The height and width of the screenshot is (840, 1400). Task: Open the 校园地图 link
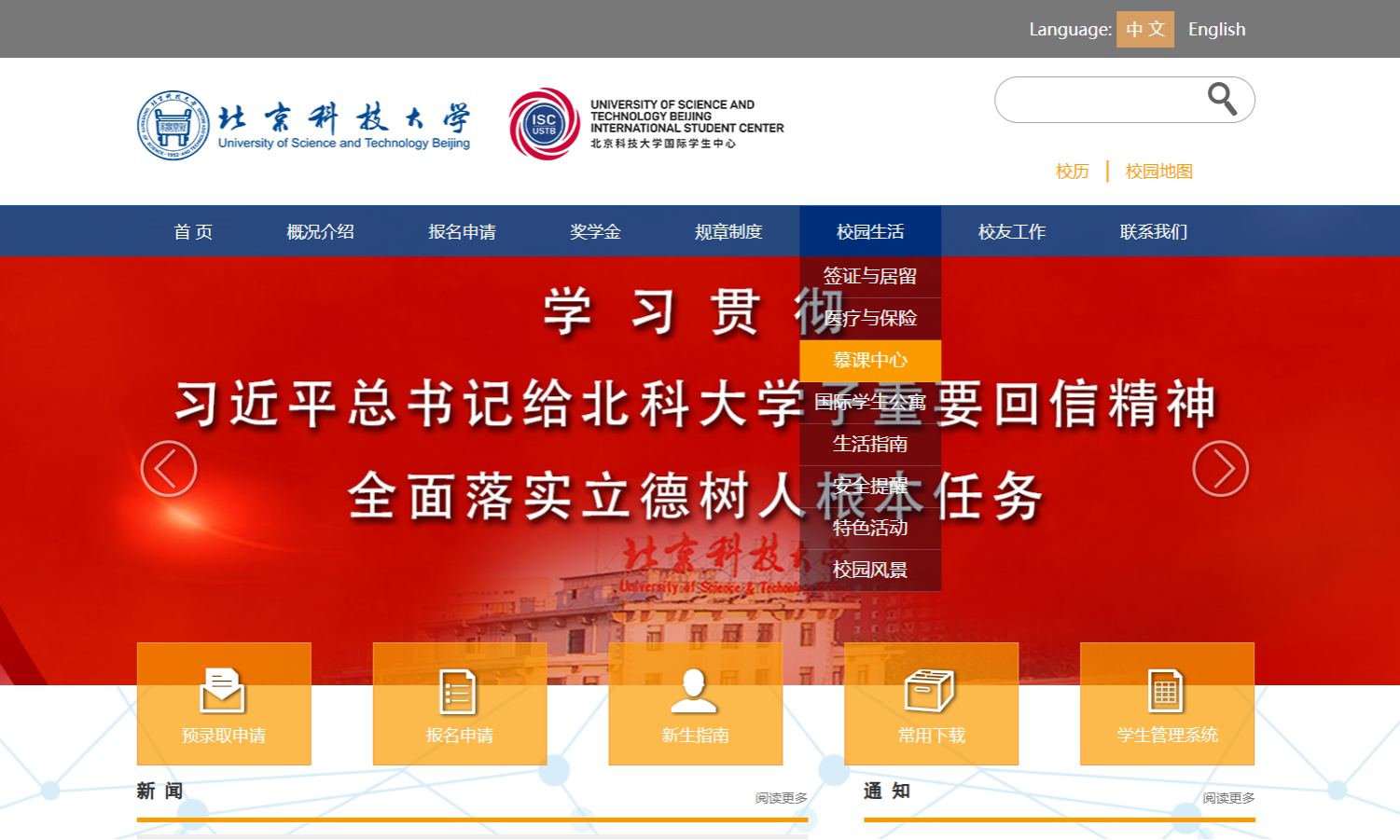tap(1158, 172)
